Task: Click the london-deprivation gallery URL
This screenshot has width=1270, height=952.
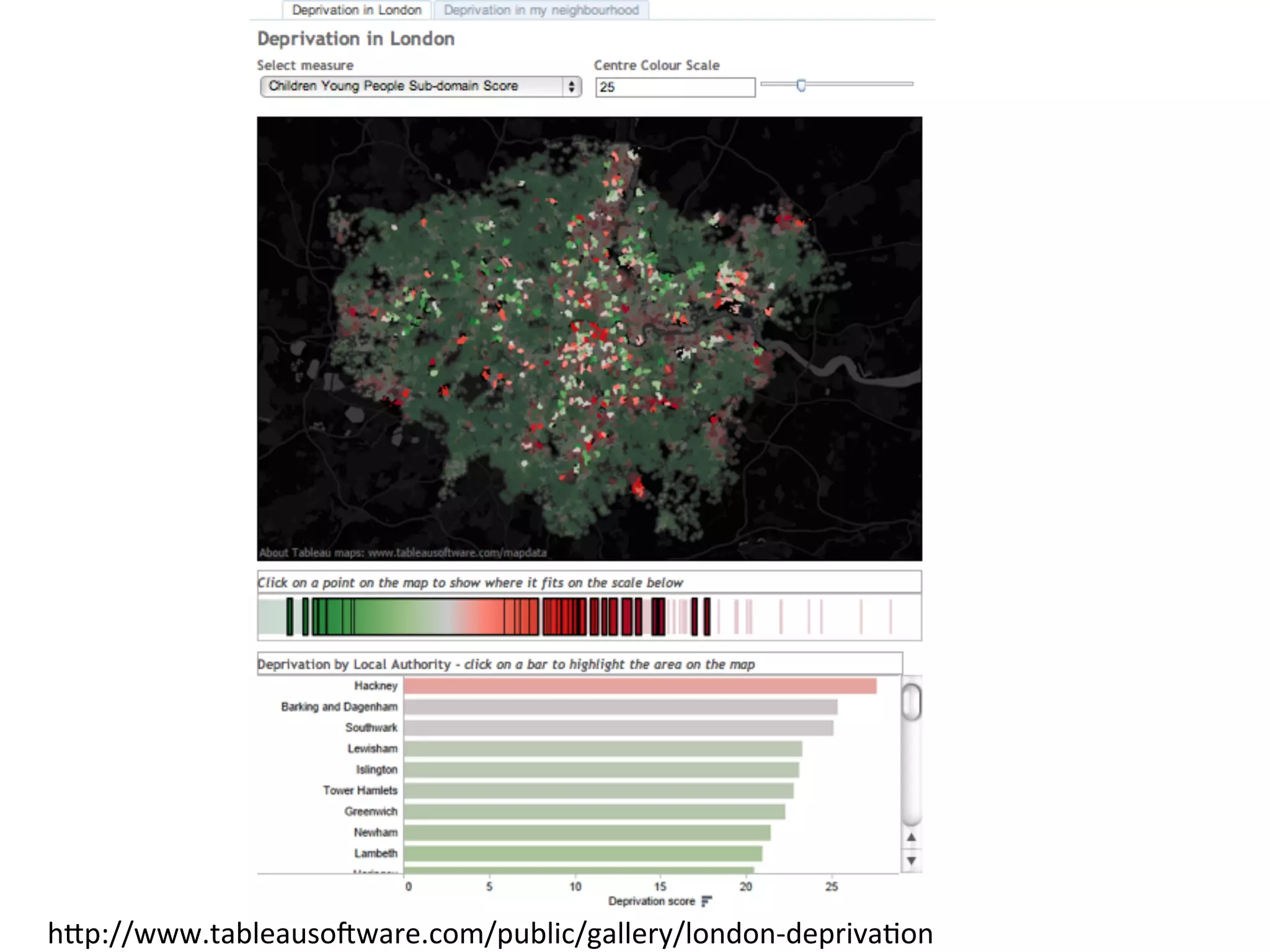Action: click(x=490, y=933)
